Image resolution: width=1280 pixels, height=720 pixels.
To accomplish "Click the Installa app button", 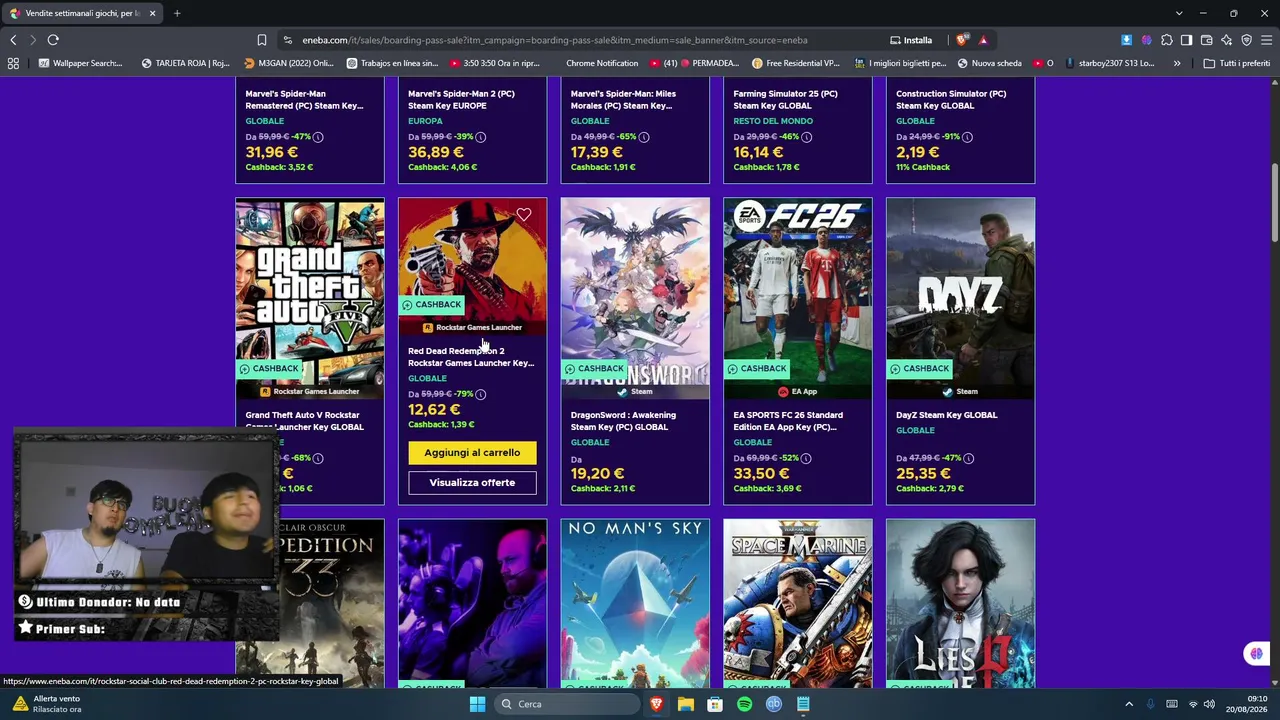I will point(911,40).
